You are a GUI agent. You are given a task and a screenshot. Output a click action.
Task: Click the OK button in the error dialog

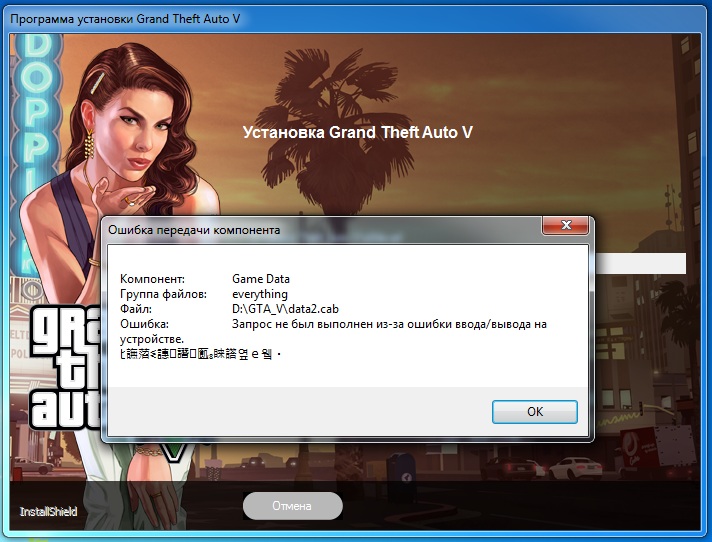pos(535,412)
